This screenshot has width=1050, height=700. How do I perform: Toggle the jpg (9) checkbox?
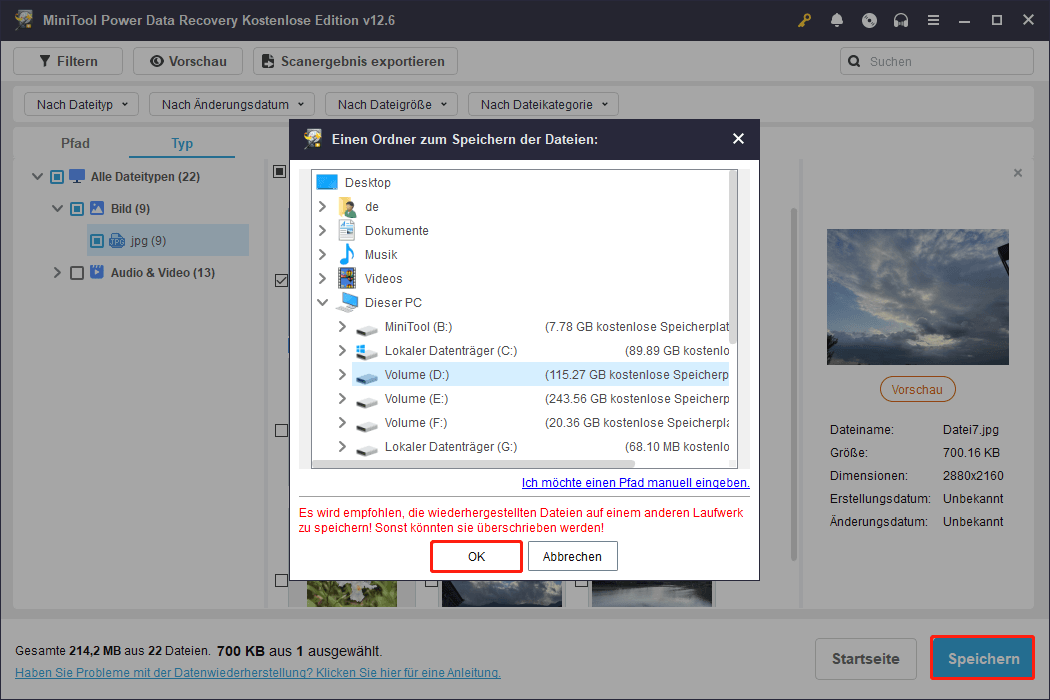[97, 241]
